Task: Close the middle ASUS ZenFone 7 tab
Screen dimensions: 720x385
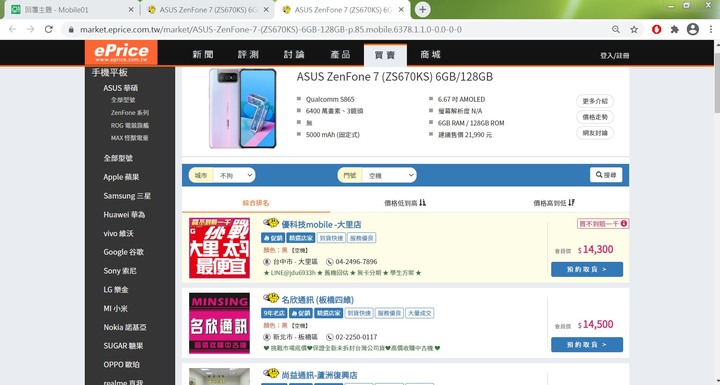Action: tap(267, 10)
